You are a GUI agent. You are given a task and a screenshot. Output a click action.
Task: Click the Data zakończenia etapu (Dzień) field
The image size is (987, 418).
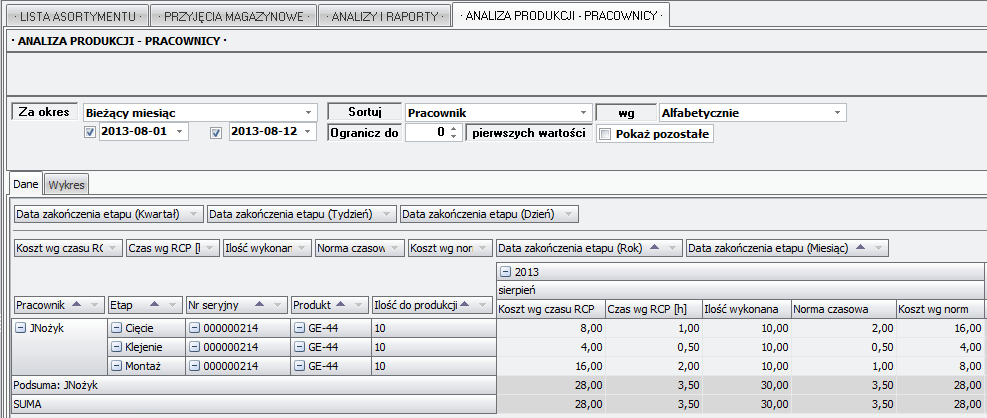coord(488,214)
